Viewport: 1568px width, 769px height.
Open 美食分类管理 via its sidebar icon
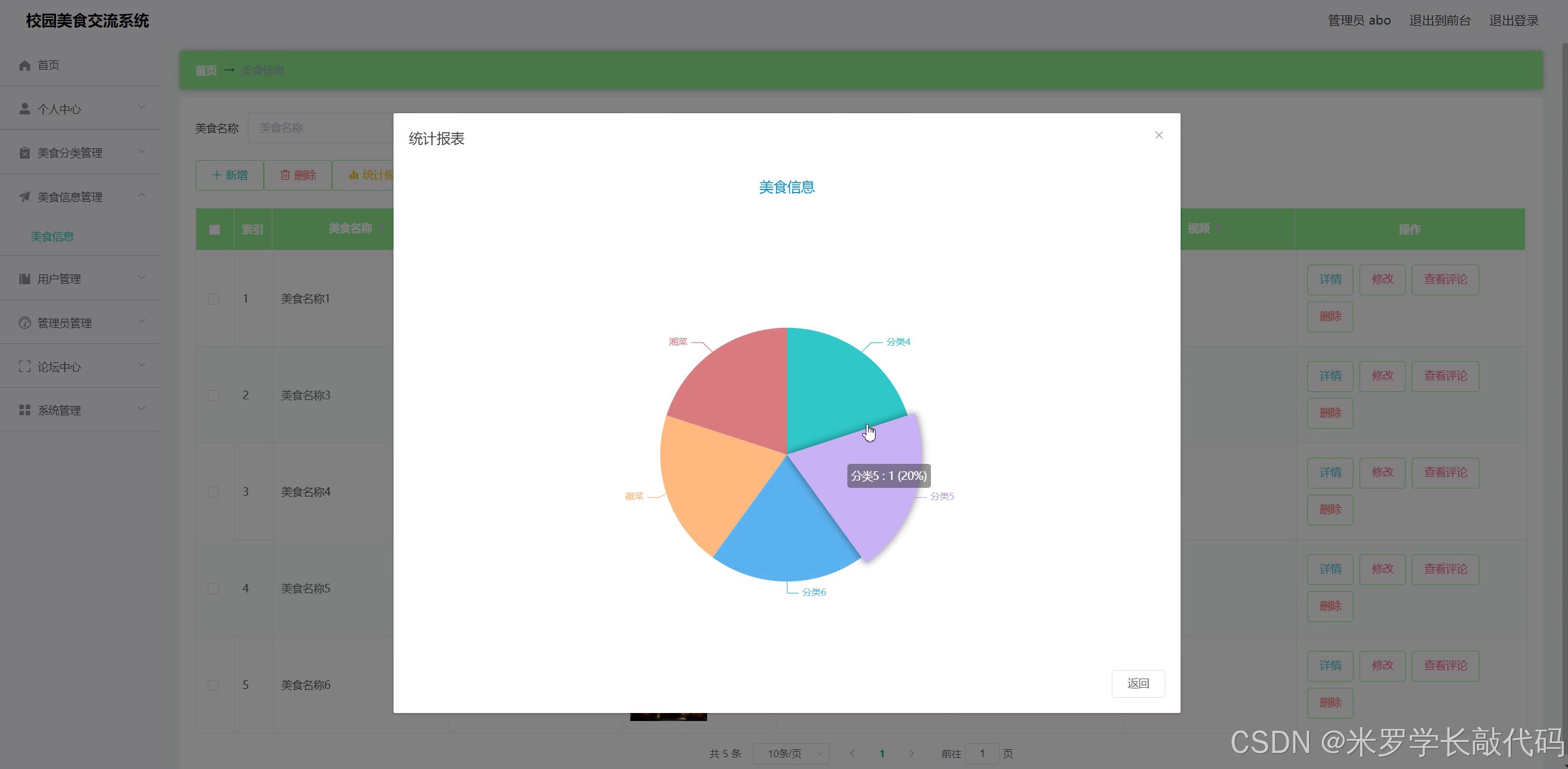(x=25, y=152)
